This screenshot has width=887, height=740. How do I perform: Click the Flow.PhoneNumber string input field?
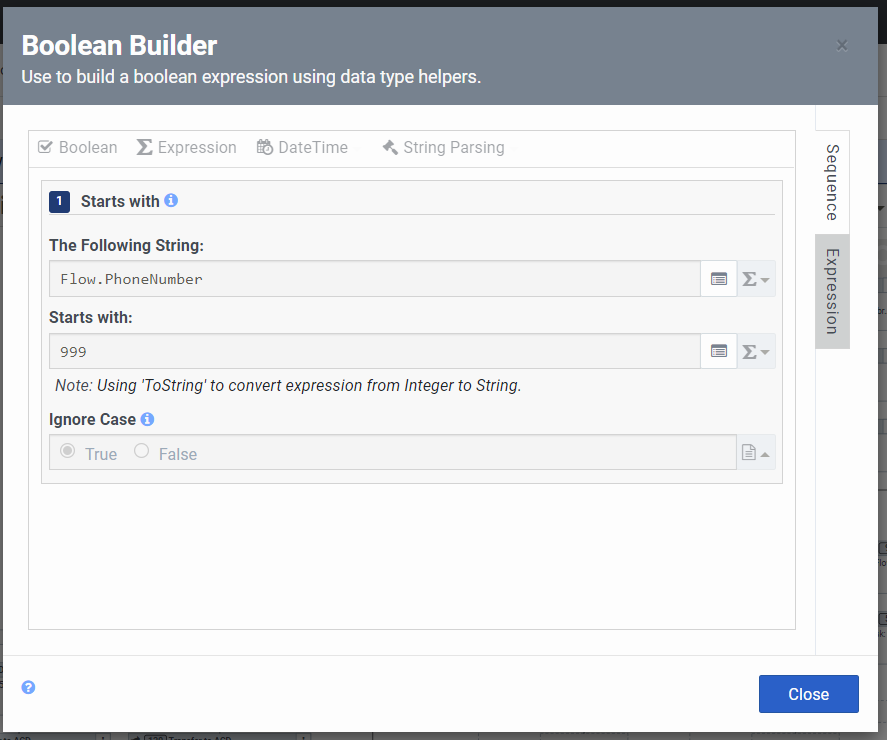(374, 279)
